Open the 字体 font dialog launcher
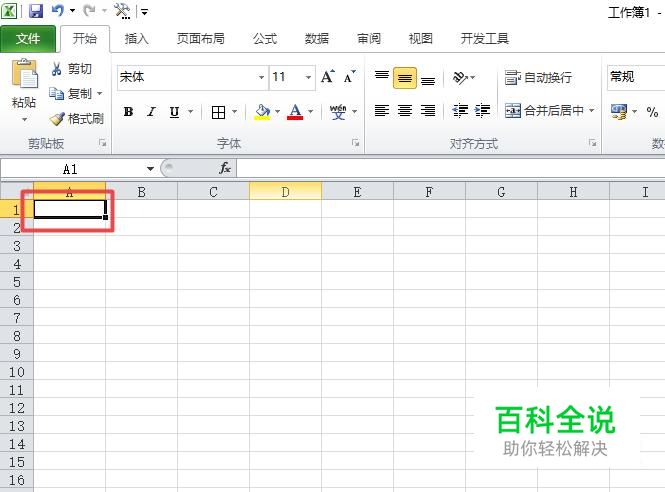 click(x=356, y=143)
